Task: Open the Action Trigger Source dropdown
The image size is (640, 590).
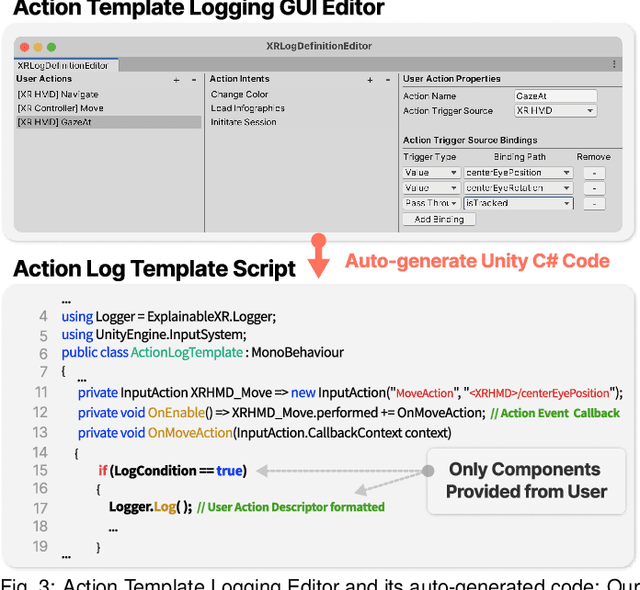Action: (555, 111)
